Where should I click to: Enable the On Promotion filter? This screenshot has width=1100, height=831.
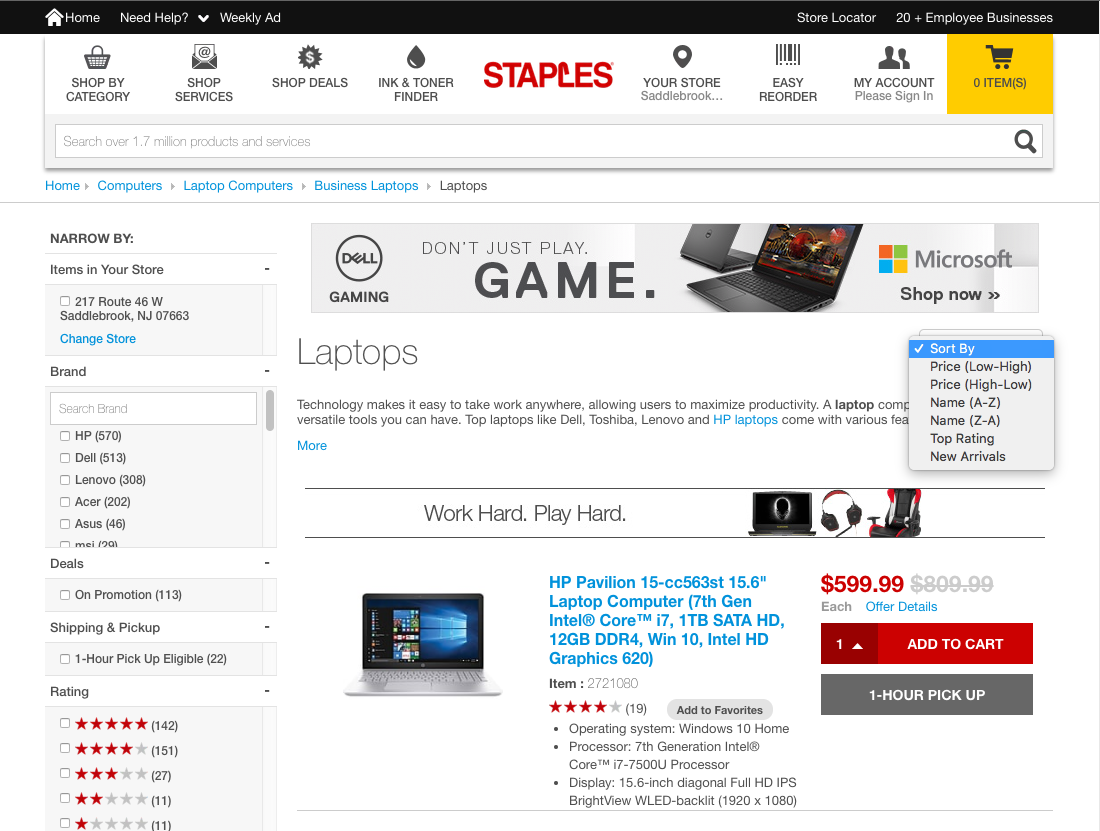click(x=63, y=593)
